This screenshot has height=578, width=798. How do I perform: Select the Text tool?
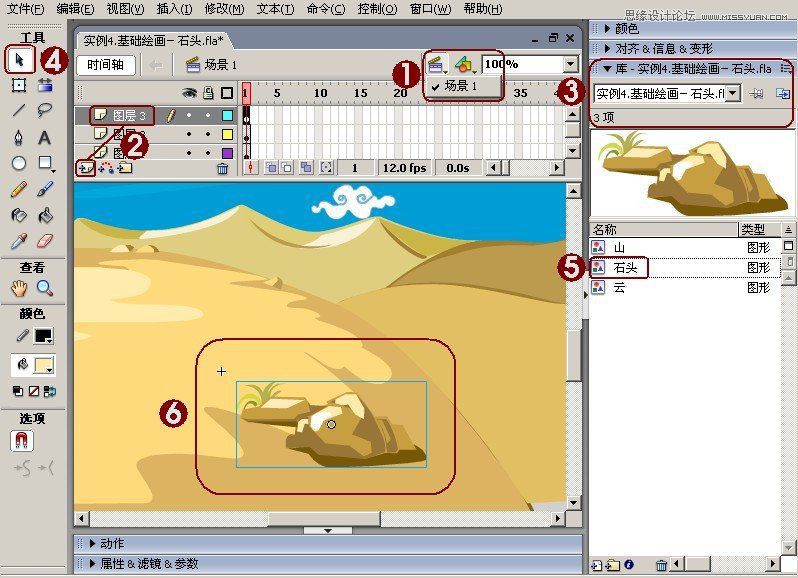point(45,137)
